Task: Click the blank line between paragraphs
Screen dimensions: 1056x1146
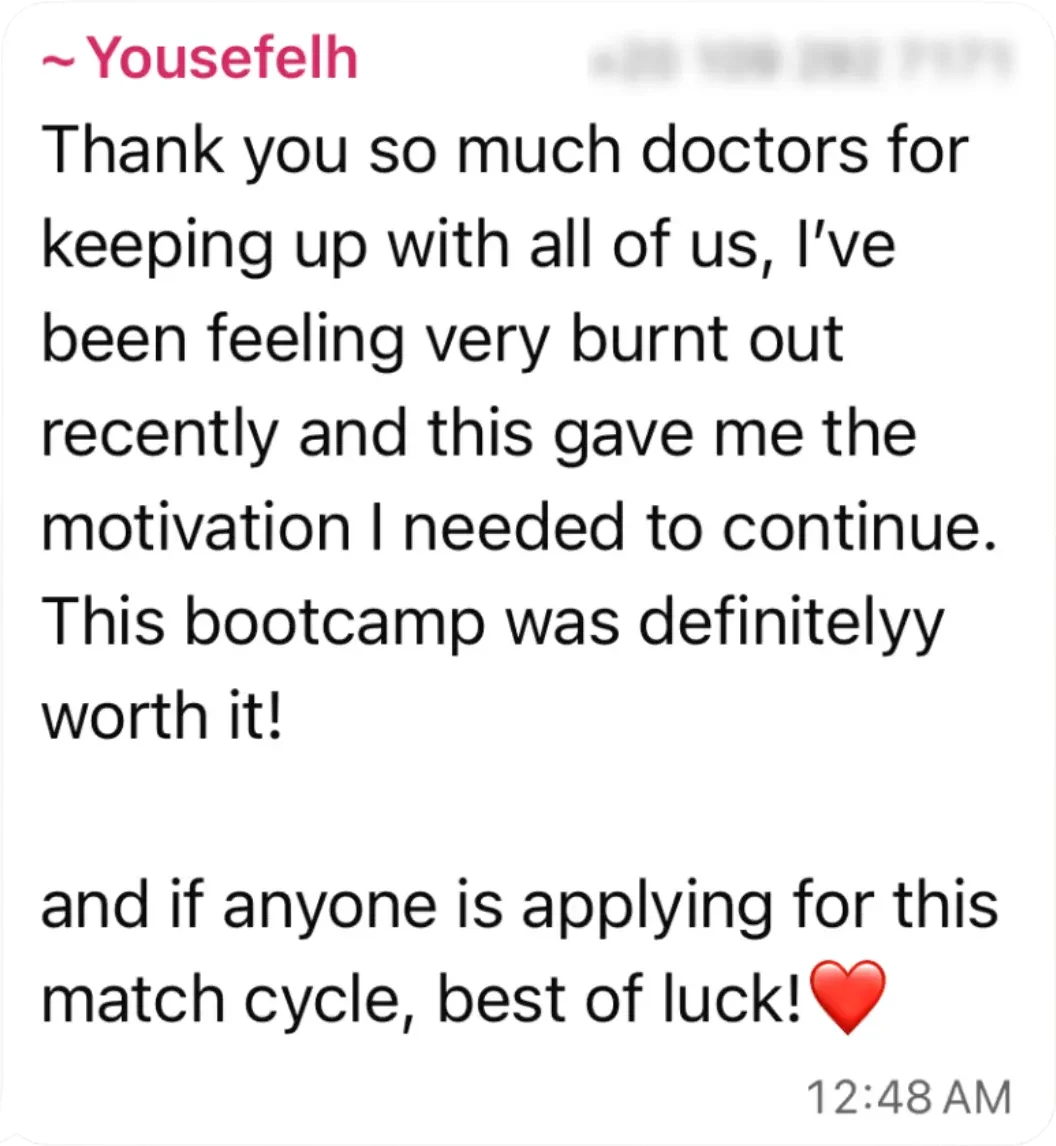Action: pos(520,810)
